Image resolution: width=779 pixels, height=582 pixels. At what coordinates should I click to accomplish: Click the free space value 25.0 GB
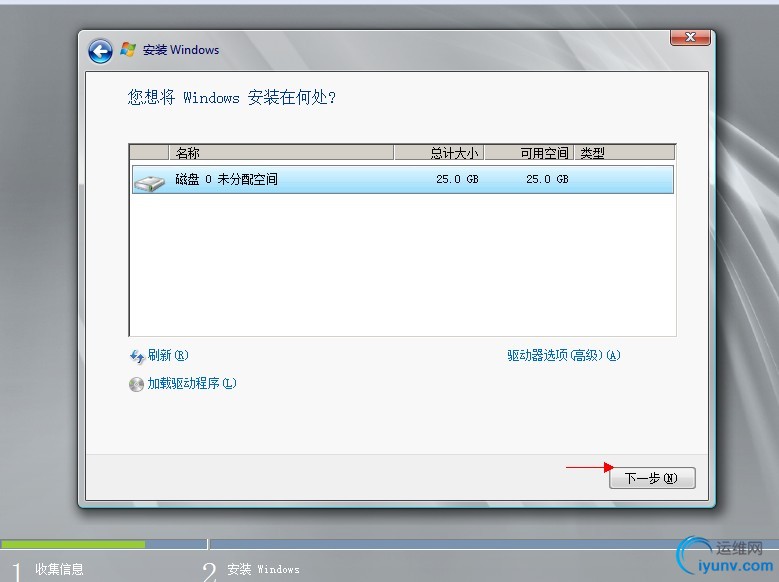click(x=547, y=179)
